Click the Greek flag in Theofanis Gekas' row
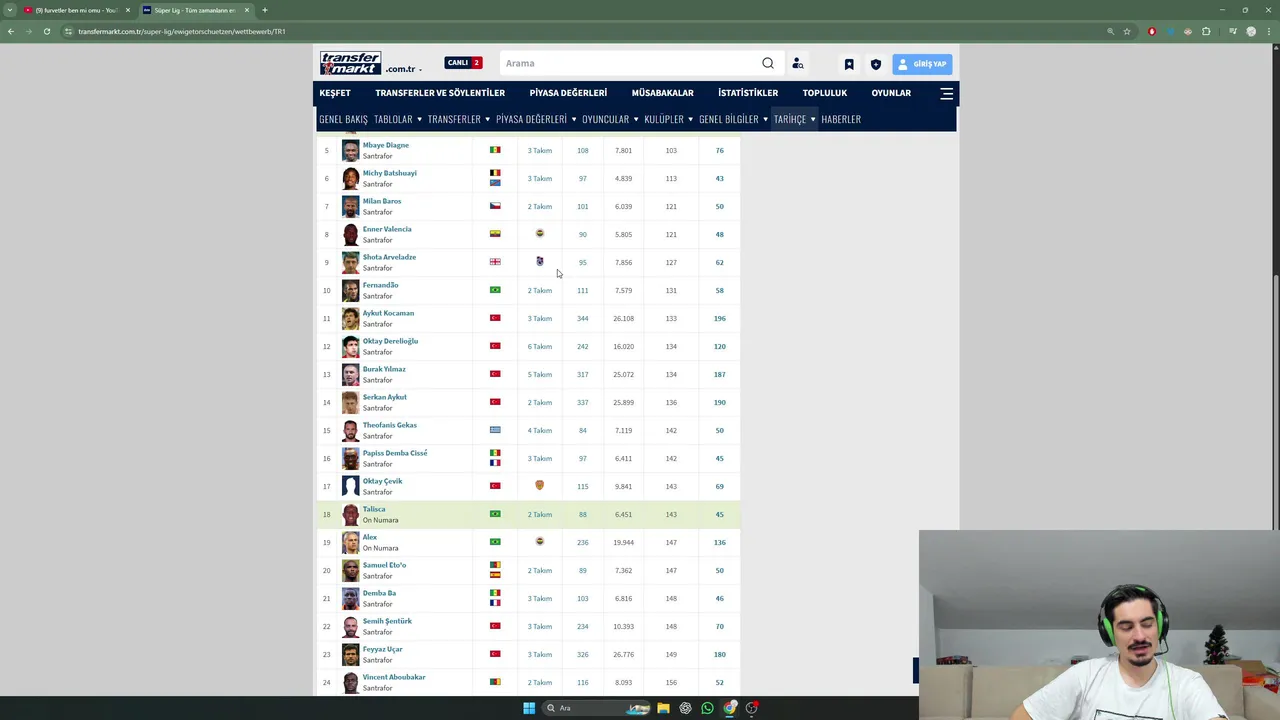 495,430
